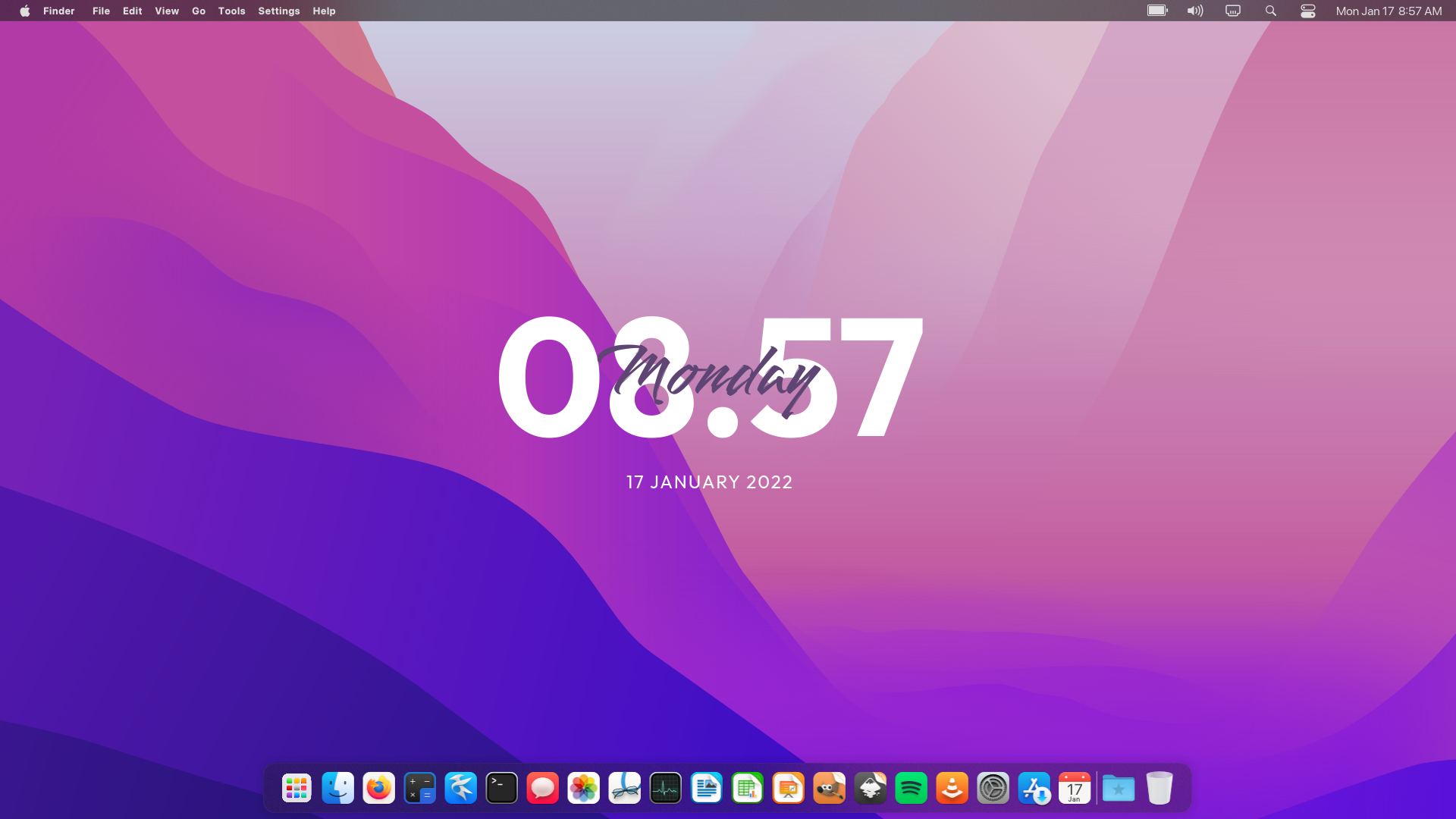Screen dimensions: 1456x819
Task: Open the red Messages chat bubble app
Action: [542, 789]
